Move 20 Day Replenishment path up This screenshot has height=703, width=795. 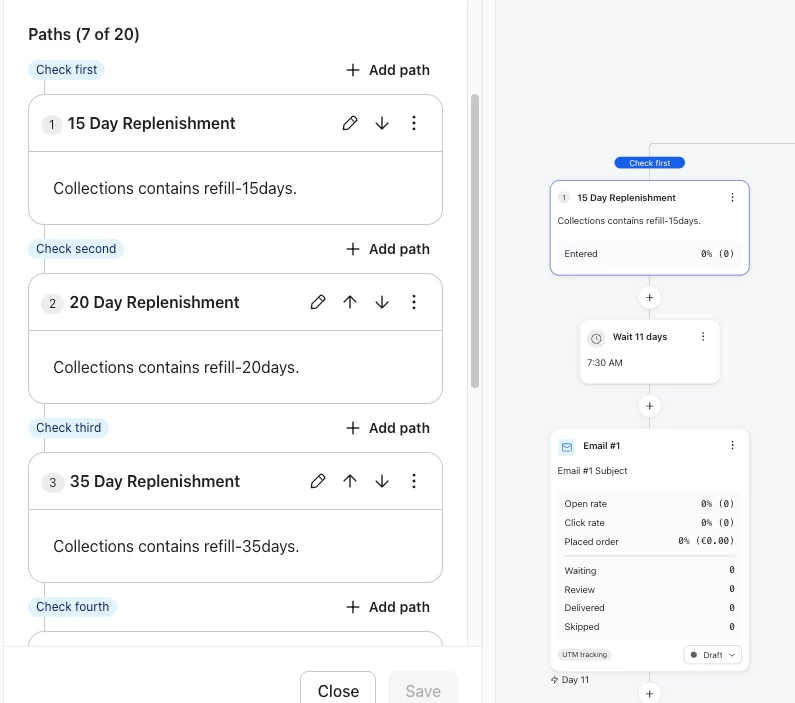(350, 302)
